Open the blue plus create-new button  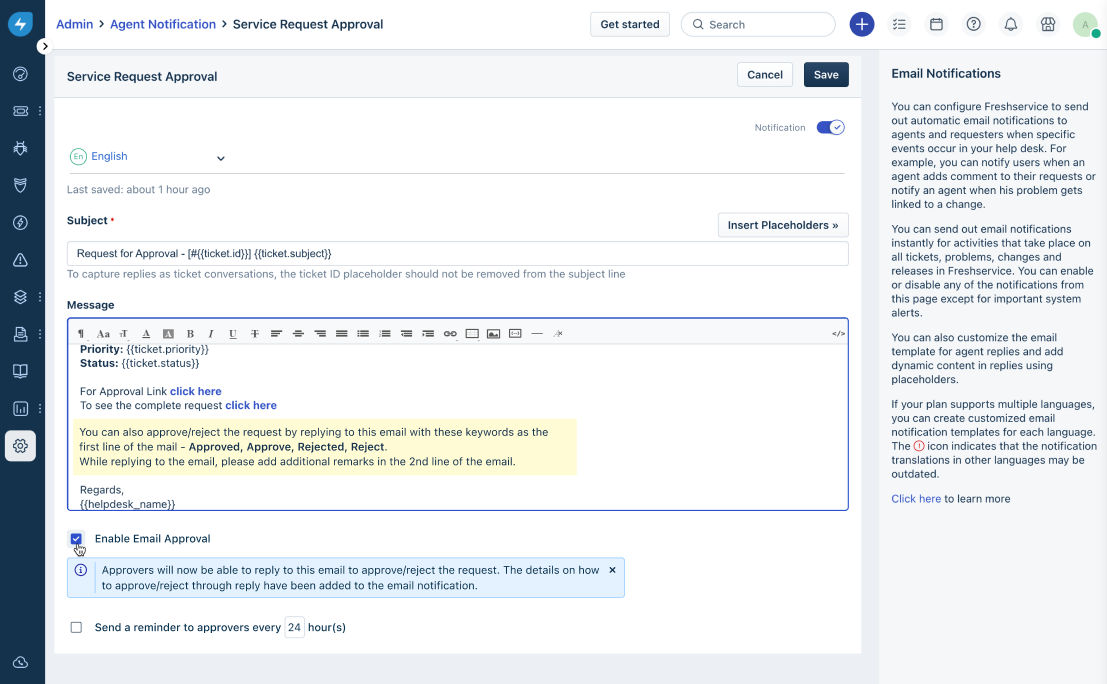tap(861, 25)
